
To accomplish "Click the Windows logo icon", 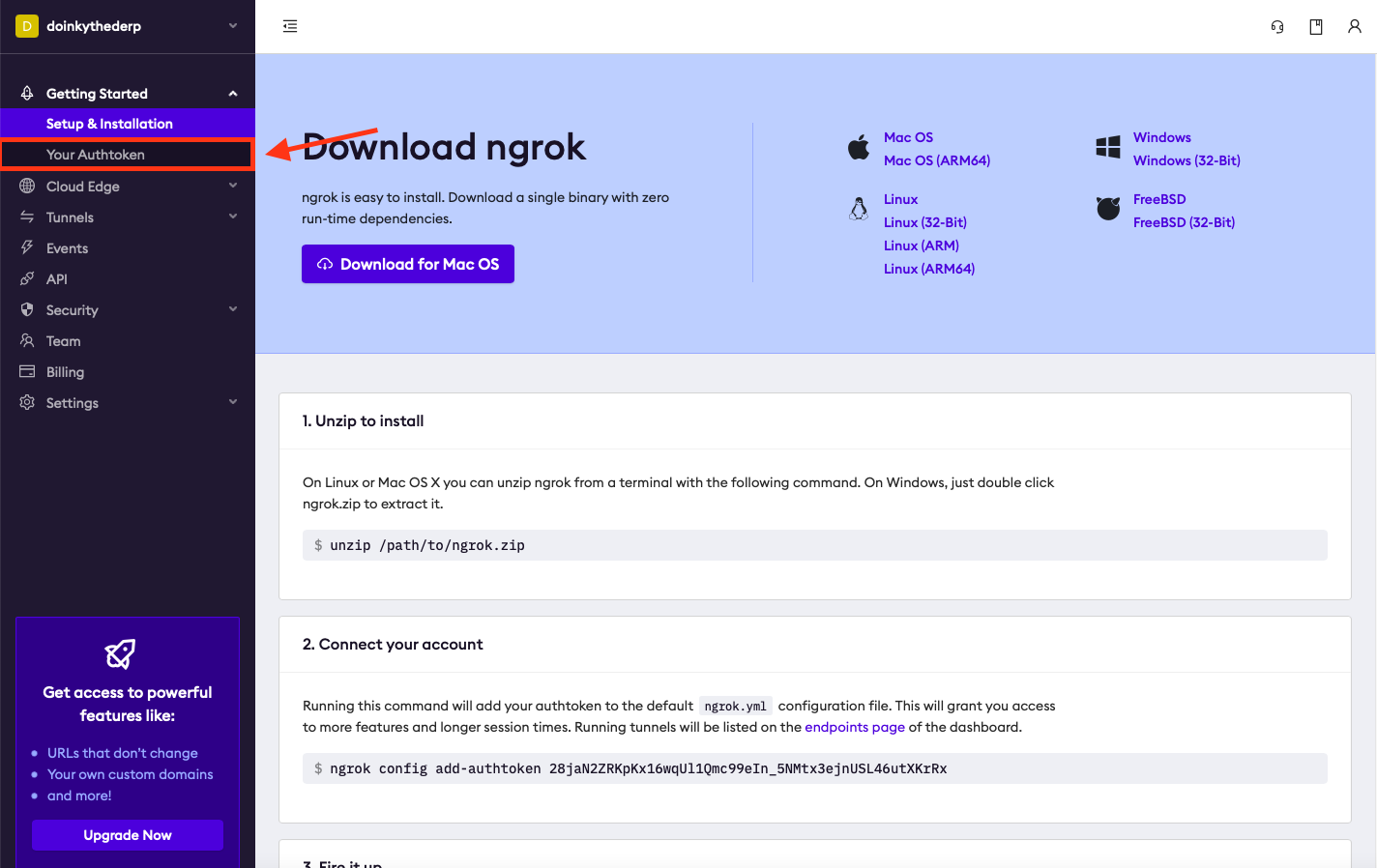I will (1108, 147).
